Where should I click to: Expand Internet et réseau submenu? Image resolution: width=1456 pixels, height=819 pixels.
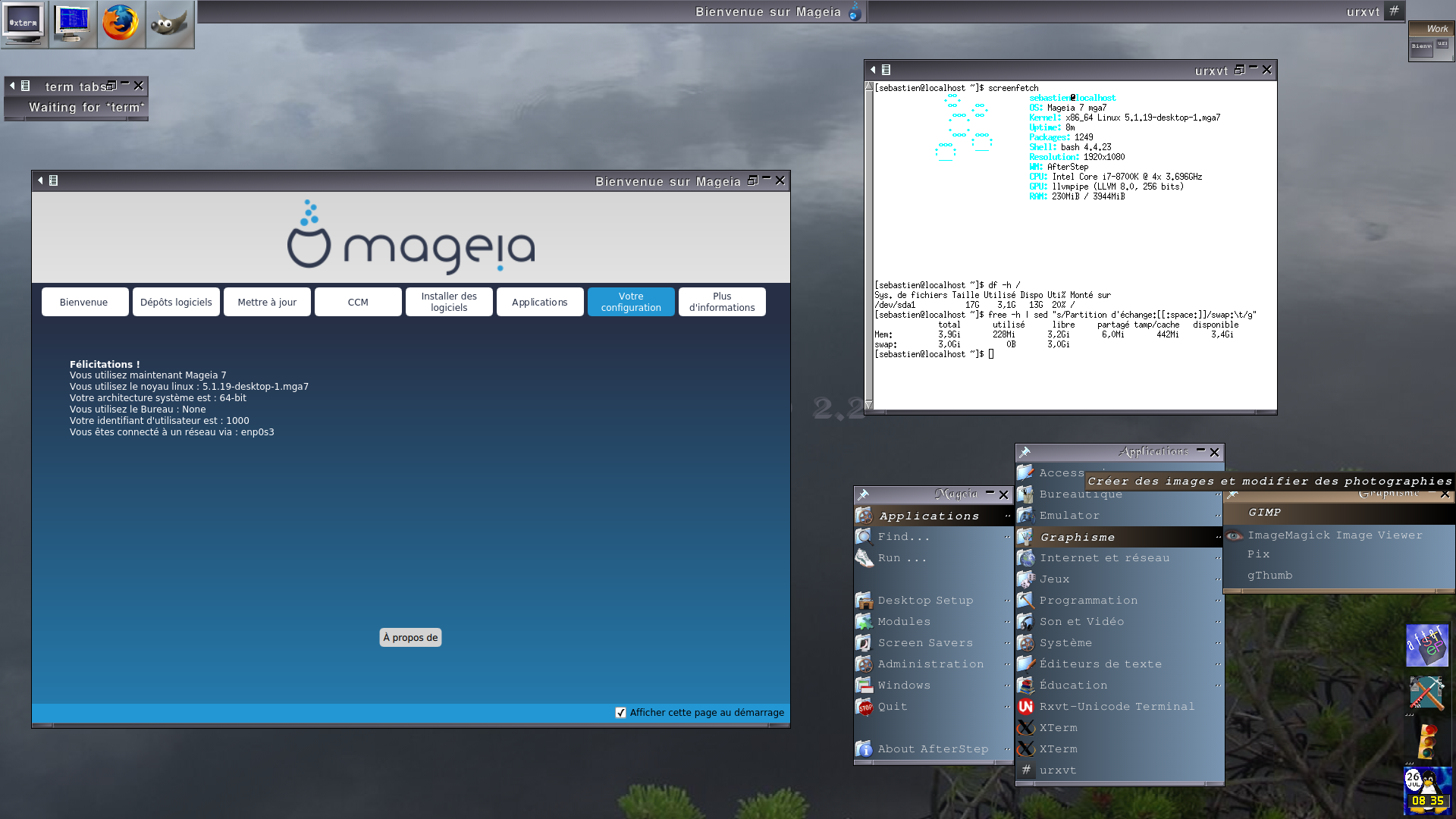(1218, 558)
